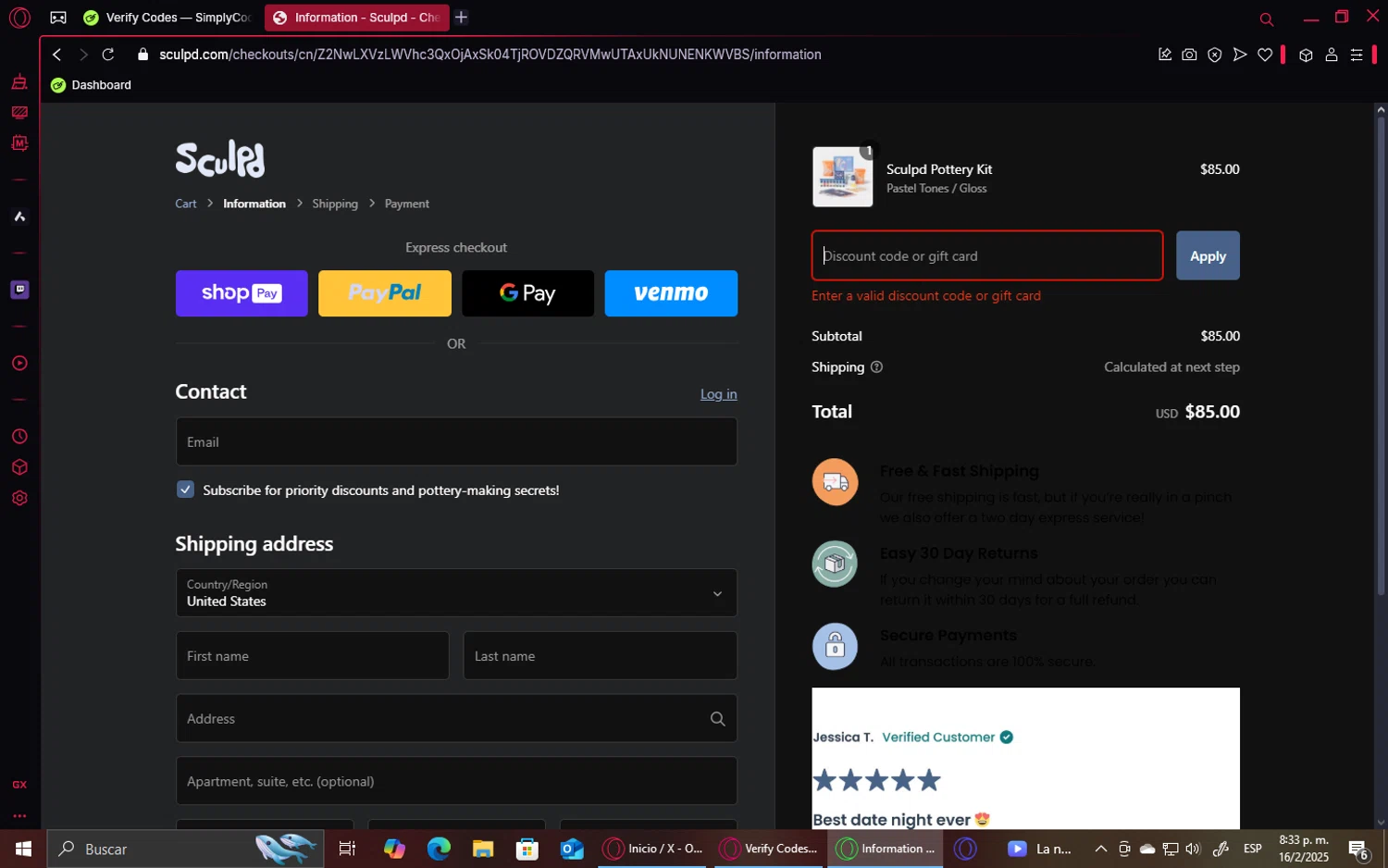Switch to Verify Codes SimplyCodes tab

click(x=167, y=18)
